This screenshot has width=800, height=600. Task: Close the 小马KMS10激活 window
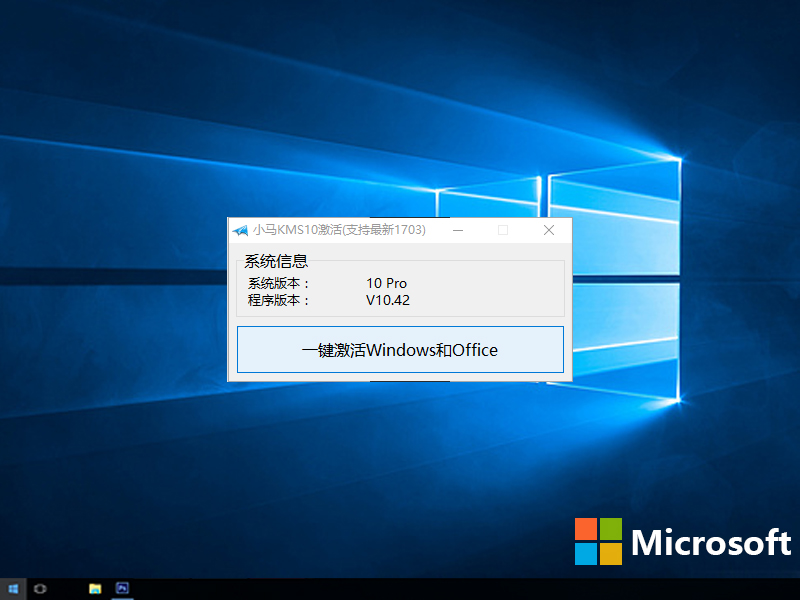pyautogui.click(x=549, y=230)
